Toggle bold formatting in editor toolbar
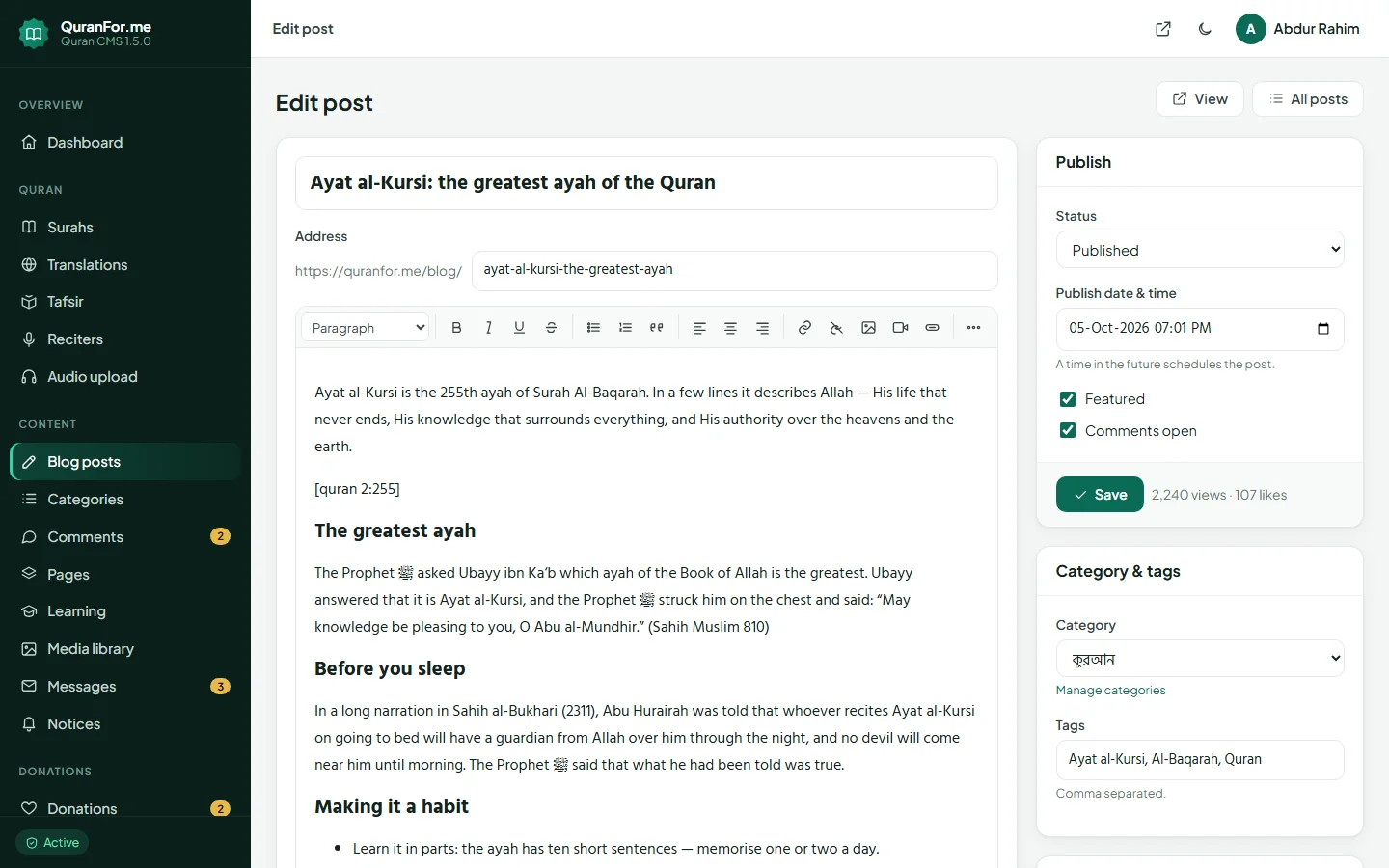This screenshot has width=1389, height=868. pyautogui.click(x=456, y=328)
